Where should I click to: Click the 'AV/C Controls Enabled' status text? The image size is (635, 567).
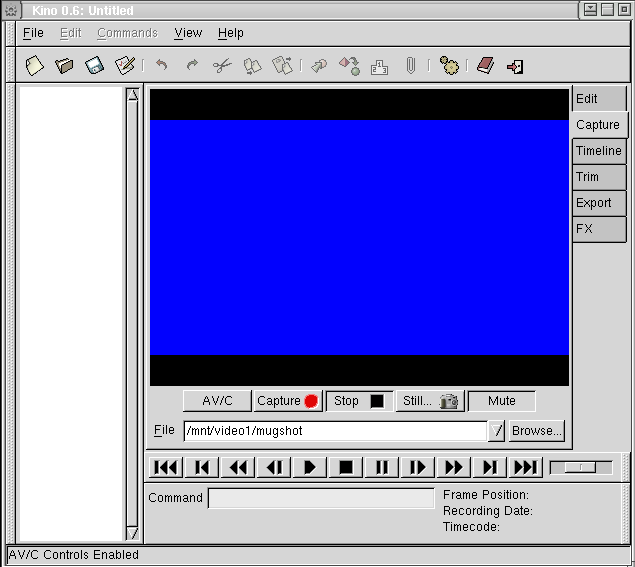coord(73,554)
